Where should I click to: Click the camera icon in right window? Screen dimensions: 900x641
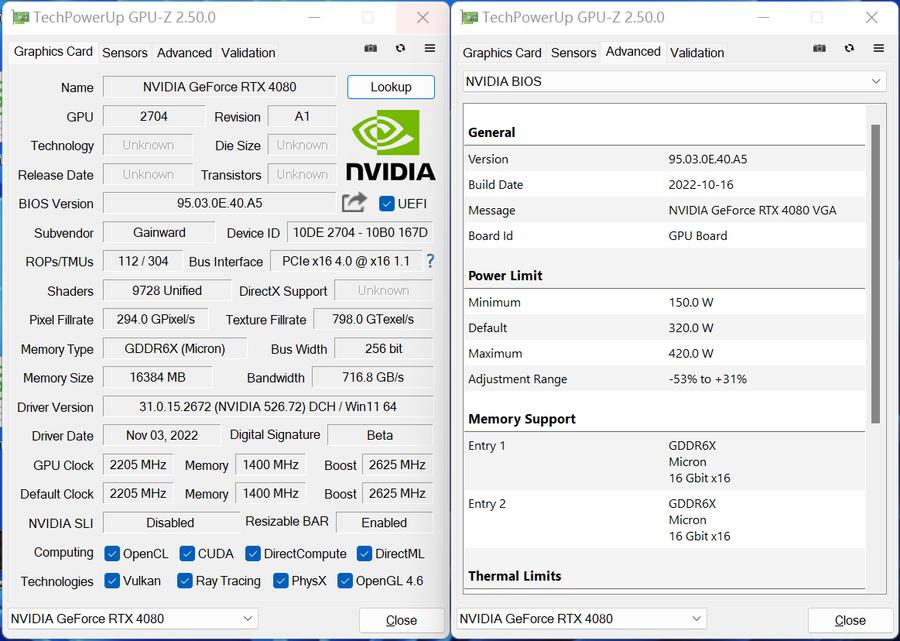point(820,48)
